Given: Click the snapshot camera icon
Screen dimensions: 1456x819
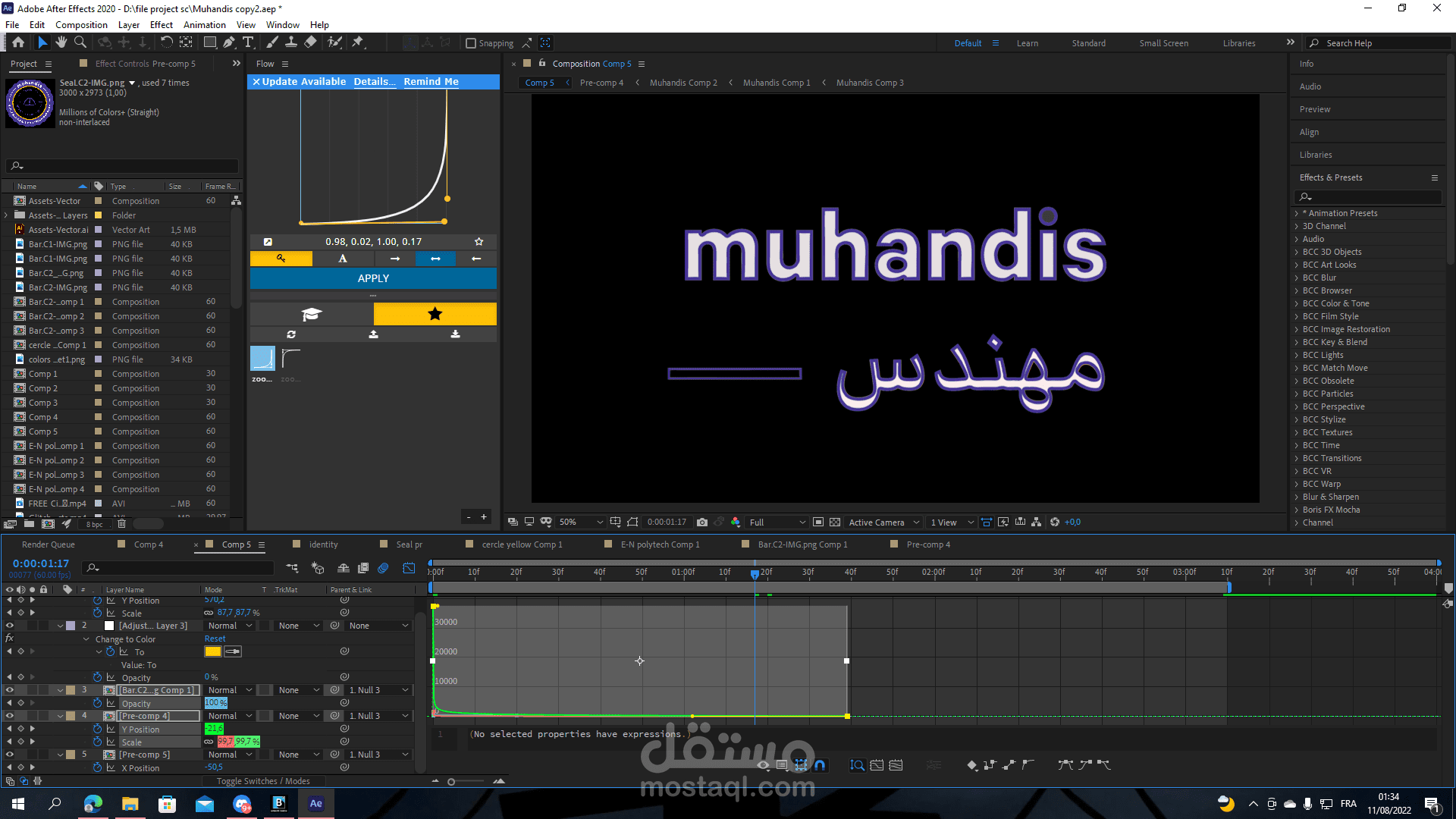Looking at the screenshot, I should 702,522.
